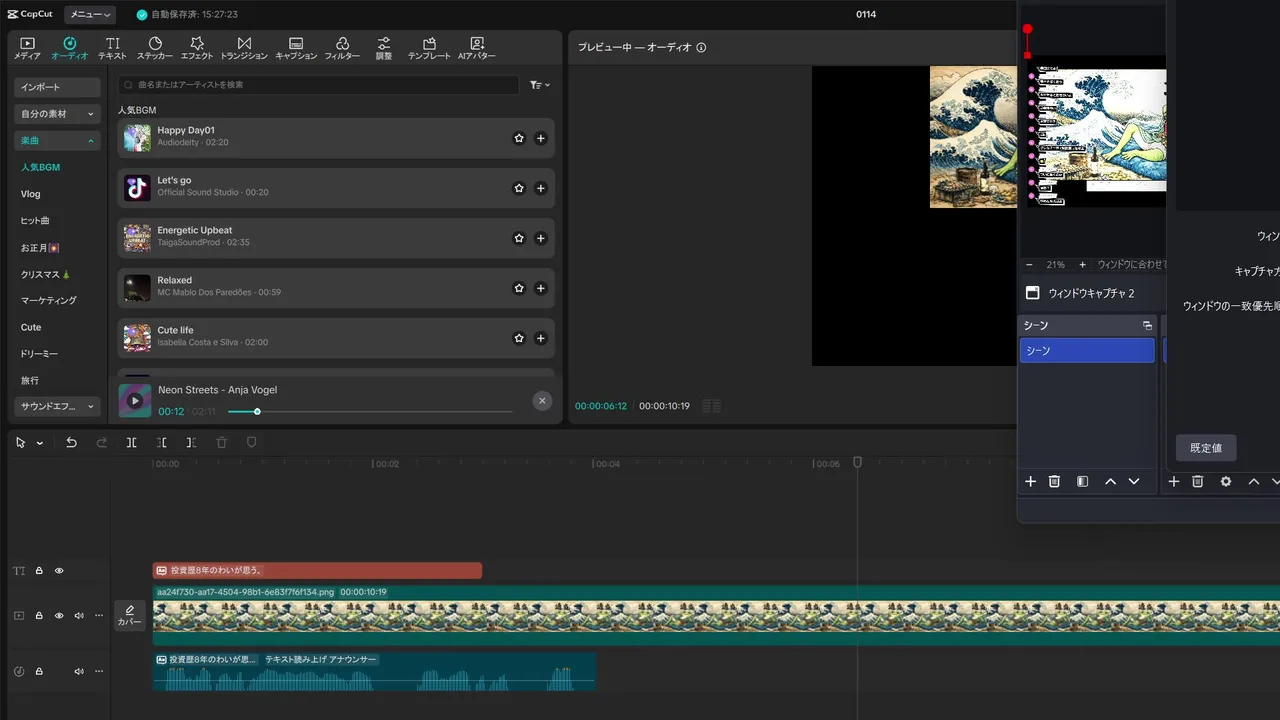
Task: Click the カバー (Cover) button
Action: click(x=130, y=615)
